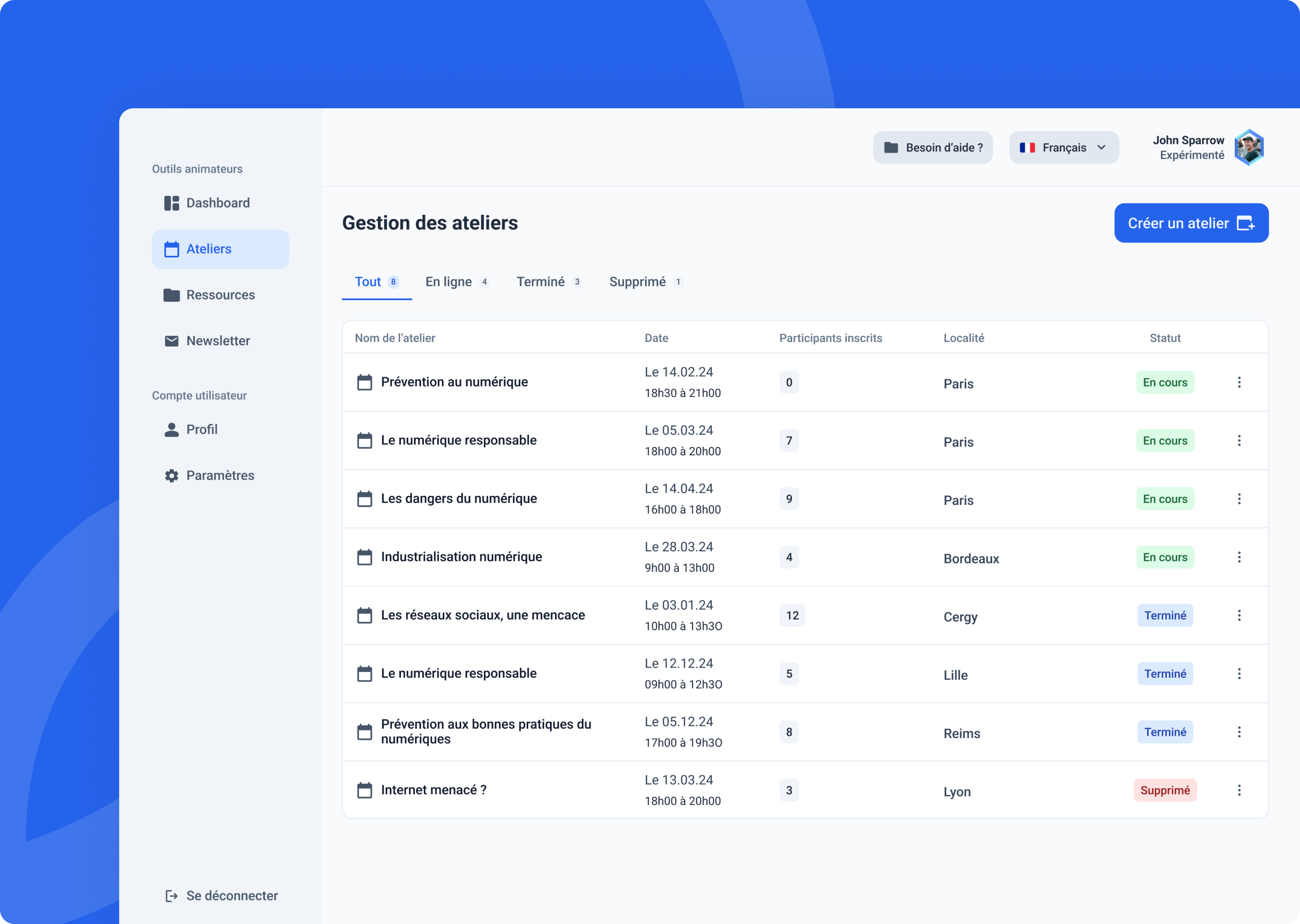This screenshot has height=924, width=1300.
Task: Select the Supprimé filter tab
Action: pyautogui.click(x=637, y=282)
